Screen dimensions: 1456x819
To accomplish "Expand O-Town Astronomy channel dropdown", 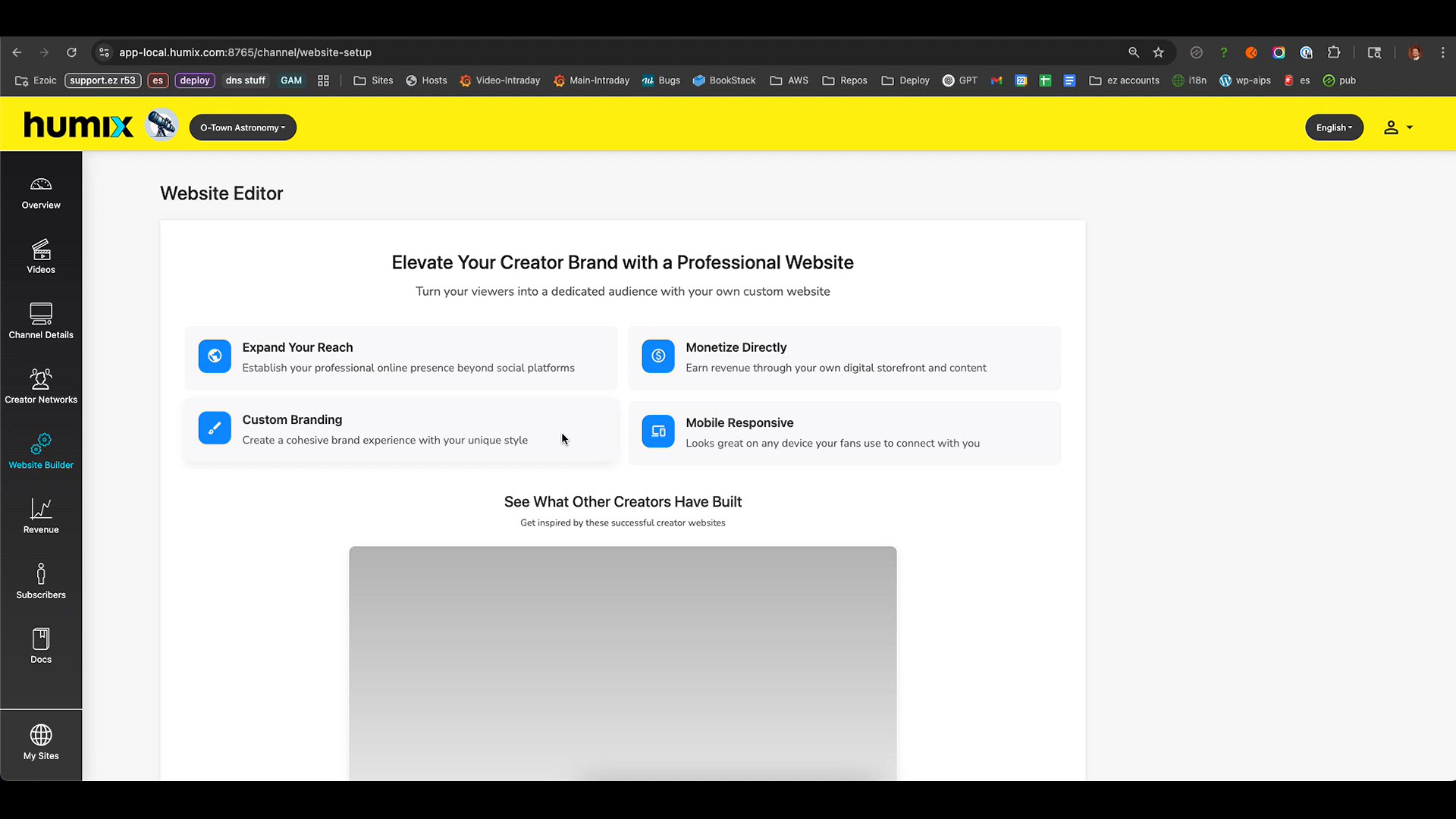I will pyautogui.click(x=243, y=127).
